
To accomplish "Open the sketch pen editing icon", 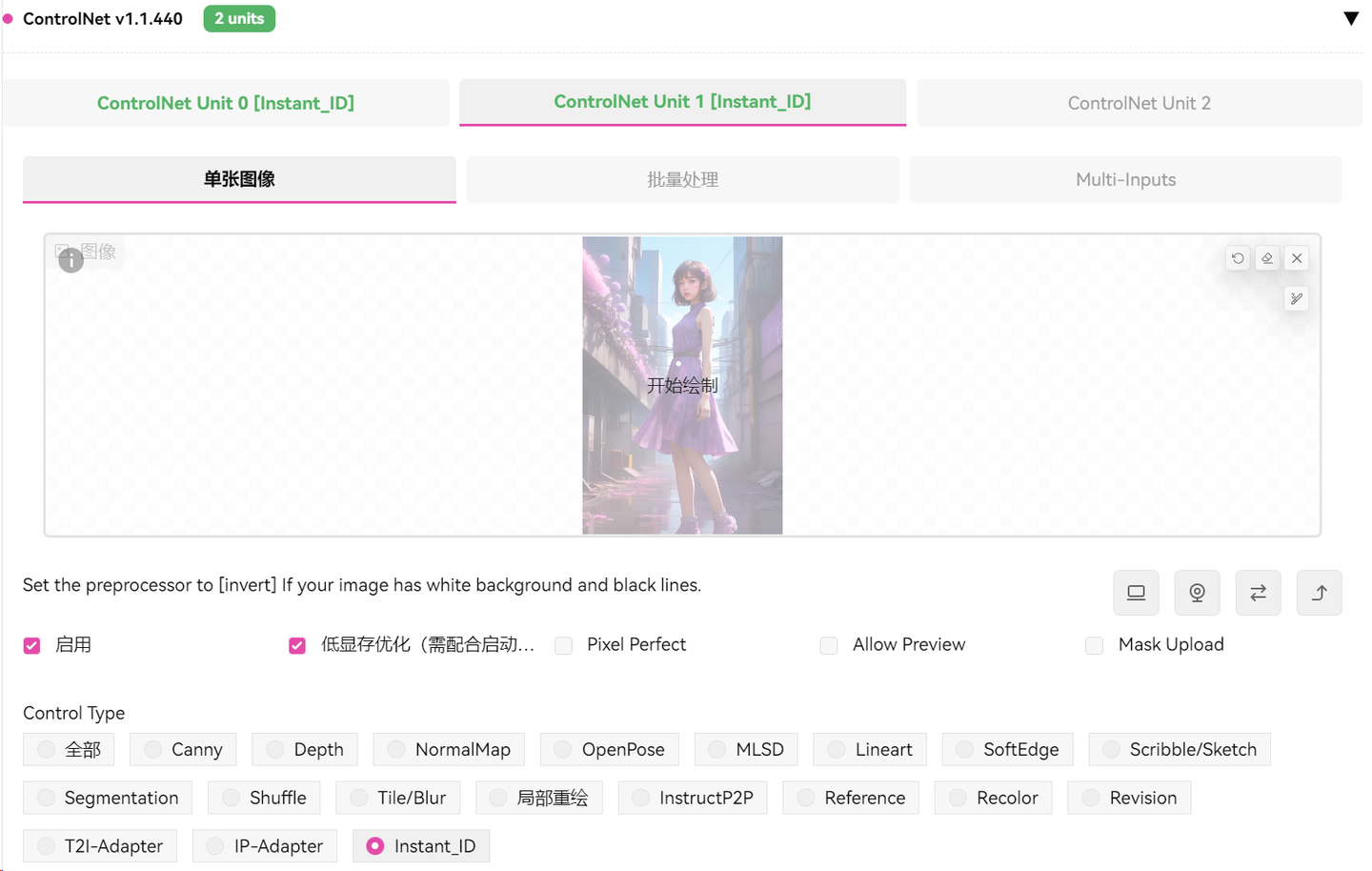I will [1296, 298].
